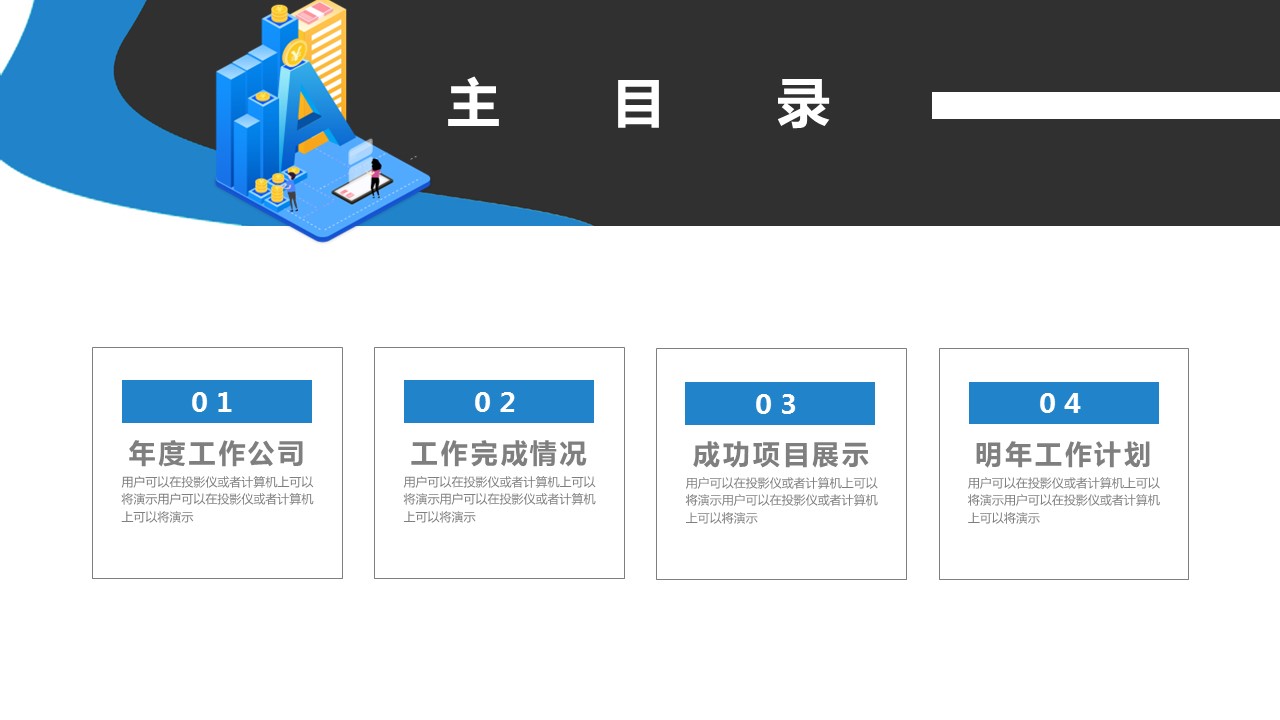
Task: Click the description paragraph under 成功项目展示
Action: [x=781, y=501]
